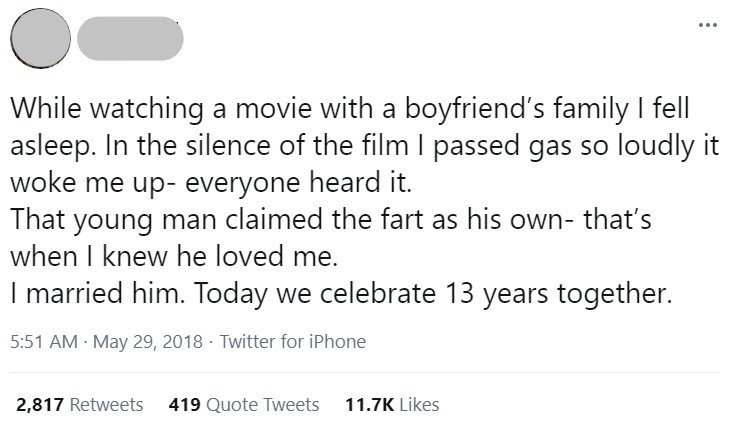Viewport: 733px width, 428px height.
Task: Click the 2,817 retweet count number
Action: click(40, 405)
